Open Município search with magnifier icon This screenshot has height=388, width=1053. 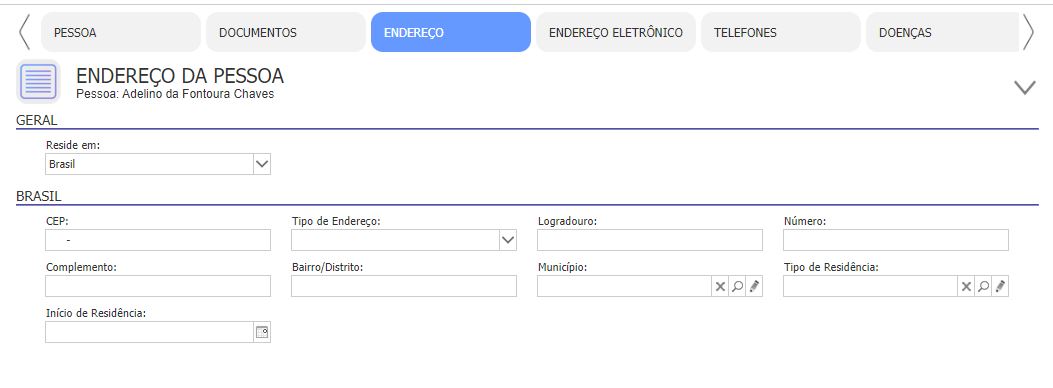[737, 287]
